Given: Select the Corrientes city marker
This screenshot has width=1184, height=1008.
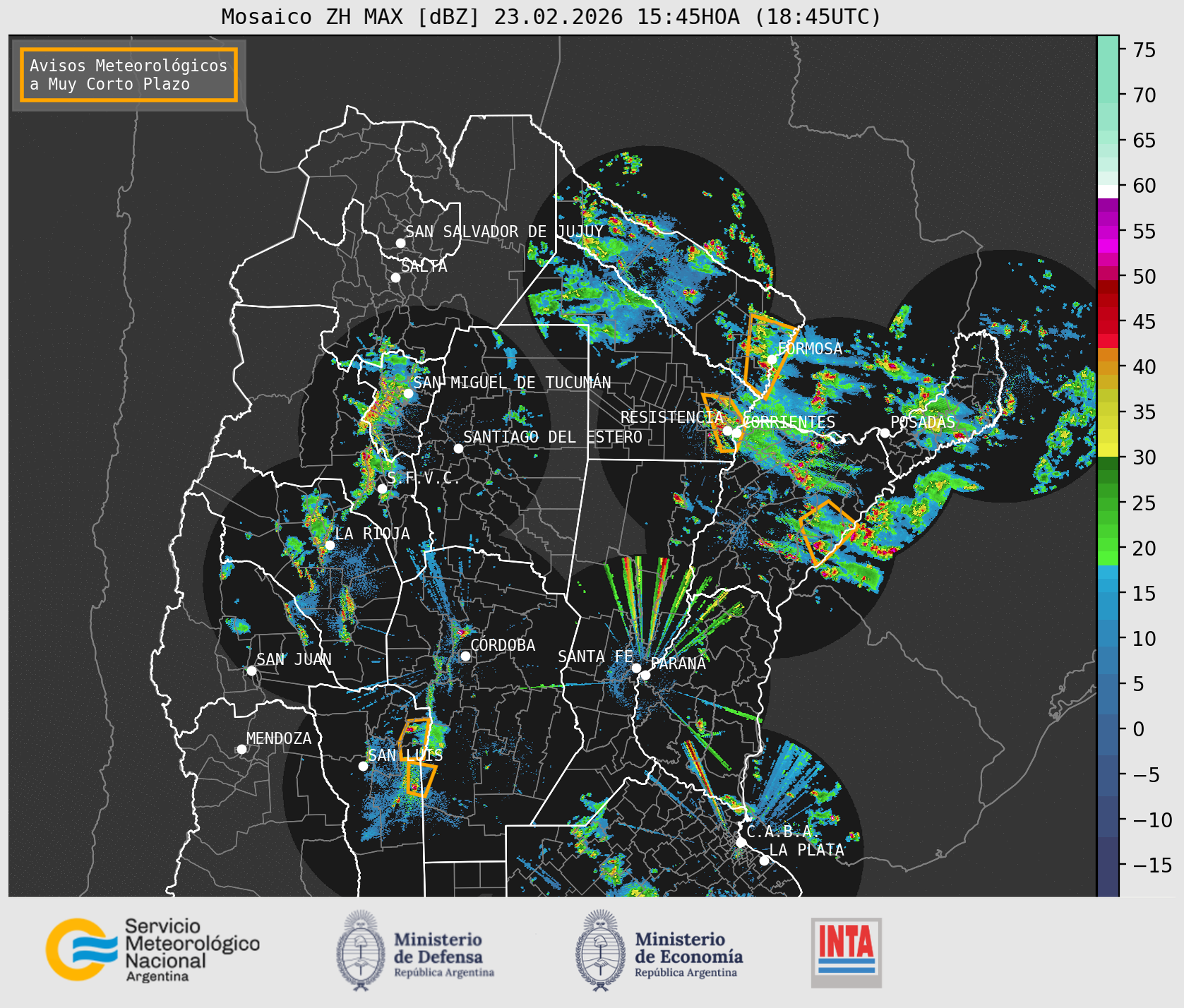Looking at the screenshot, I should coord(736,432).
